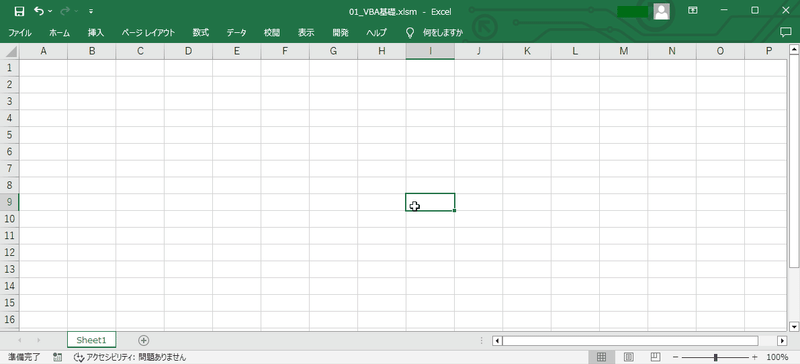This screenshot has width=800, height=364.
Task: Click horizontal scrollbar right arrow
Action: (782, 341)
